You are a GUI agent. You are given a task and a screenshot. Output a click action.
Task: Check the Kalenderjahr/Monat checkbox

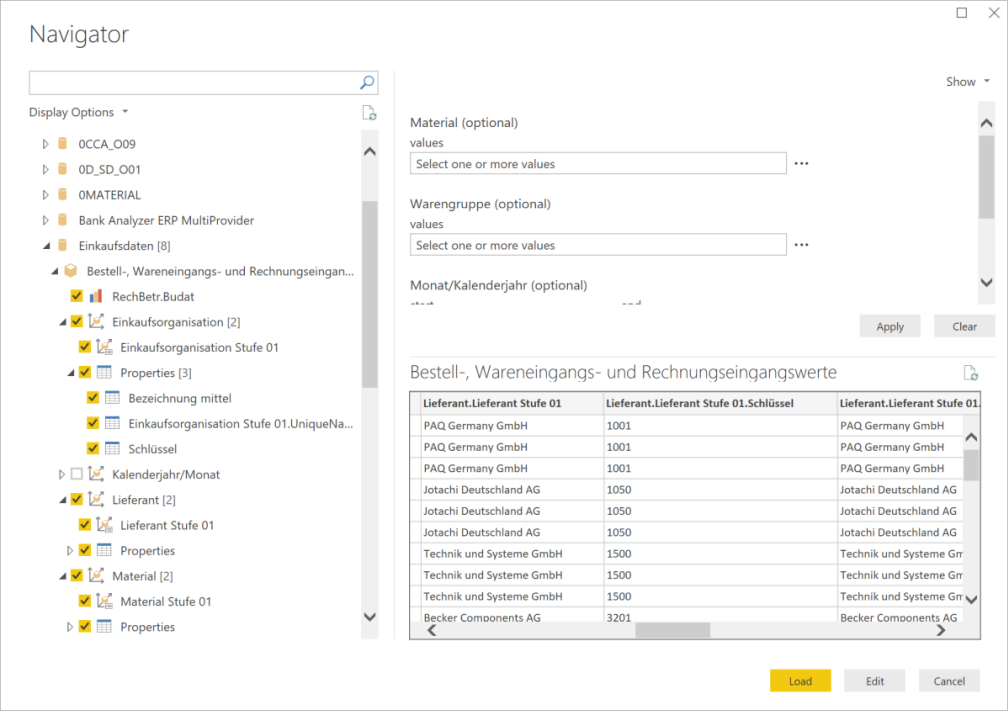tap(77, 474)
